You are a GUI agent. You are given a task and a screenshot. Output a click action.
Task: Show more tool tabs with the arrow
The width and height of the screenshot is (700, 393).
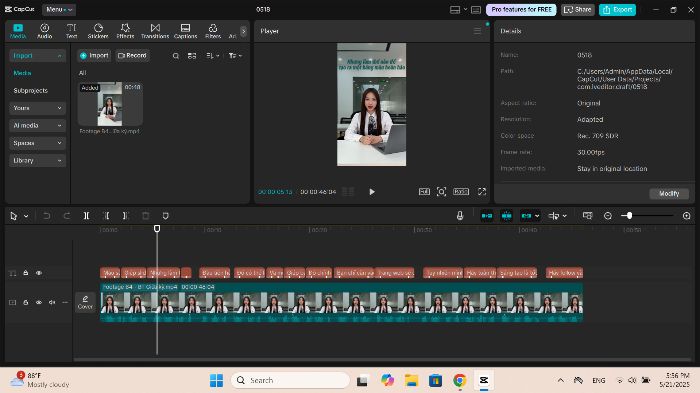tap(243, 31)
